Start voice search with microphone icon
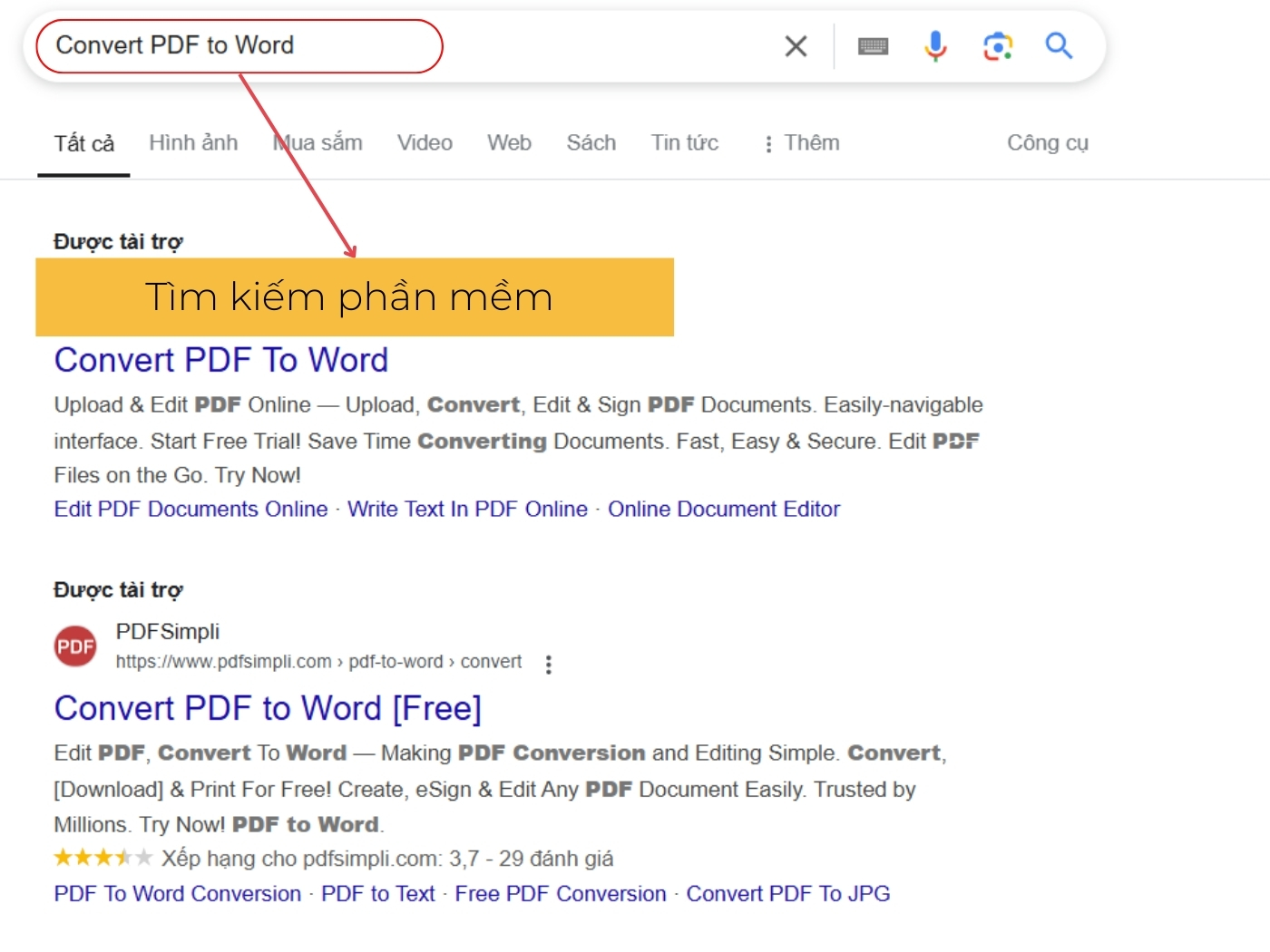The image size is (1270, 952). click(935, 45)
